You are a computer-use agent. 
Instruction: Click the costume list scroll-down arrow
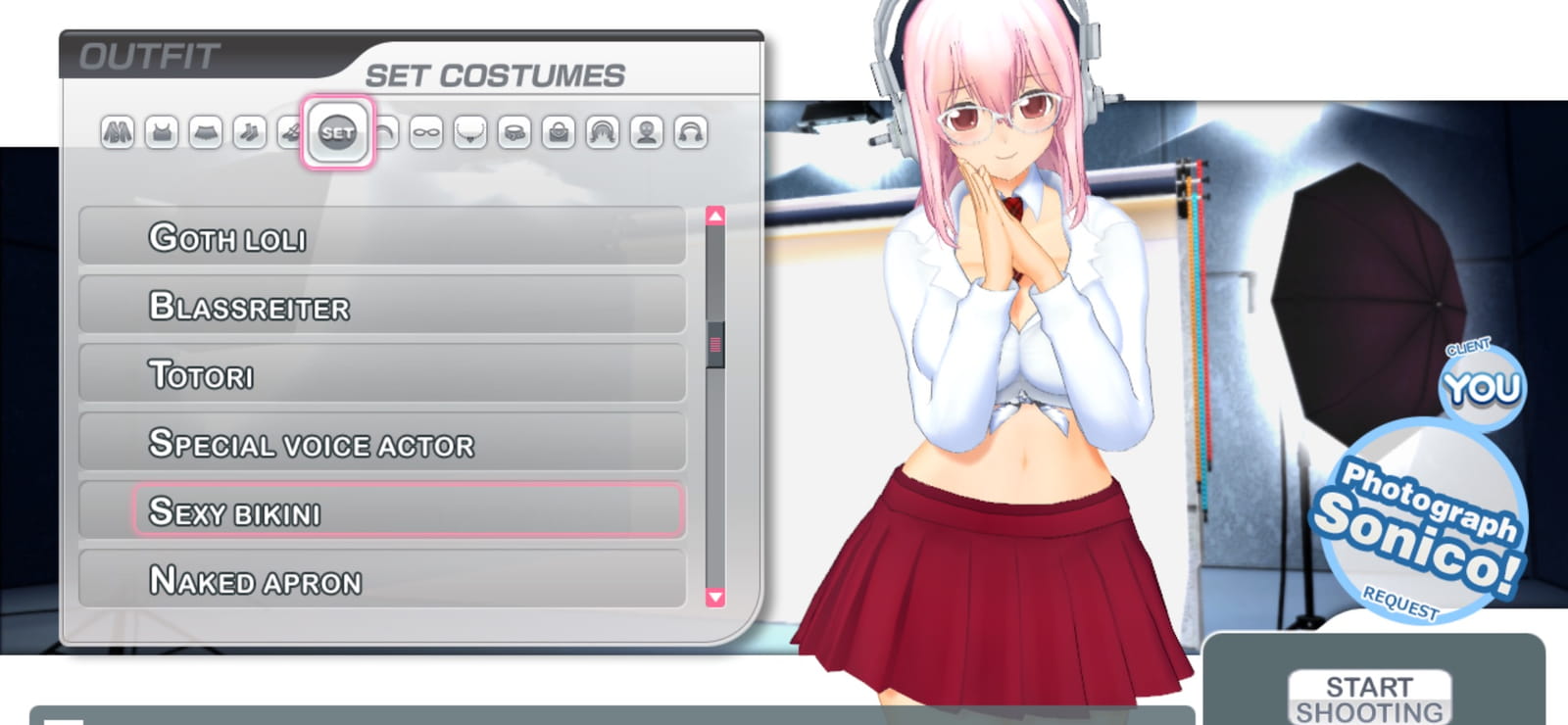tap(715, 597)
